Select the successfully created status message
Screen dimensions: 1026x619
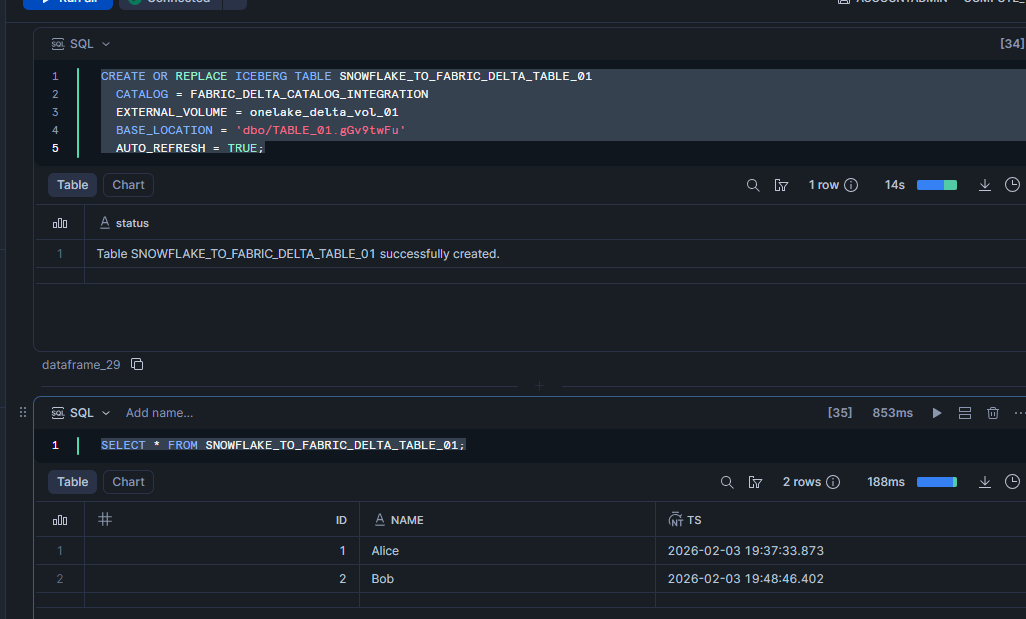pos(298,254)
